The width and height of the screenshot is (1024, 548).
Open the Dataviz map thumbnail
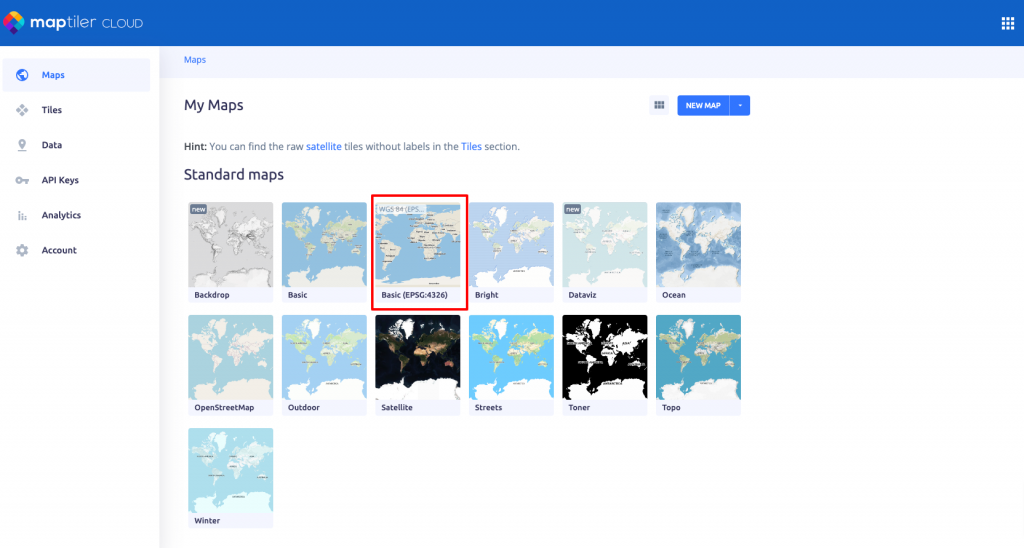point(605,245)
